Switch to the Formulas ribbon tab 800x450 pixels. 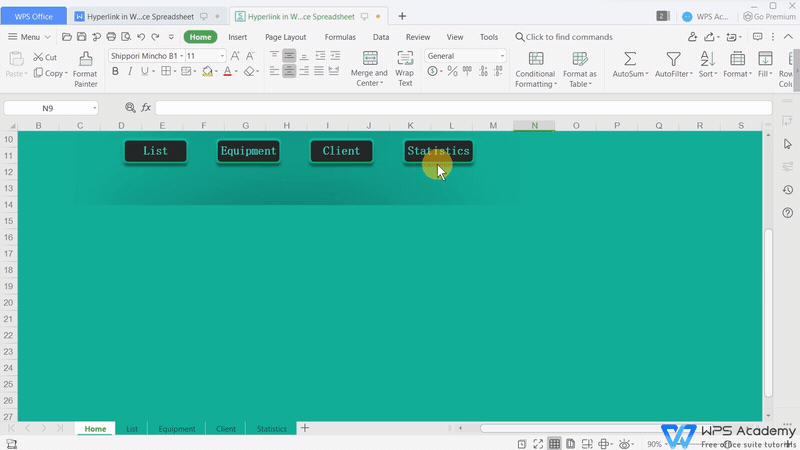click(340, 37)
